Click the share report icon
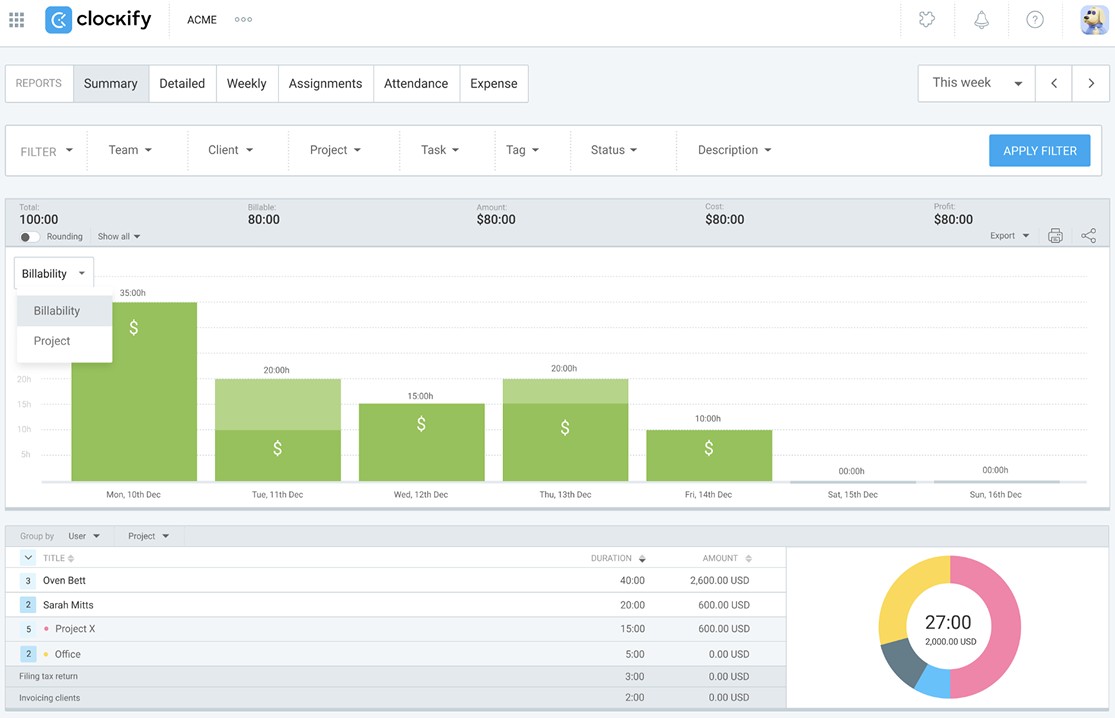The image size is (1115, 718). [1088, 236]
